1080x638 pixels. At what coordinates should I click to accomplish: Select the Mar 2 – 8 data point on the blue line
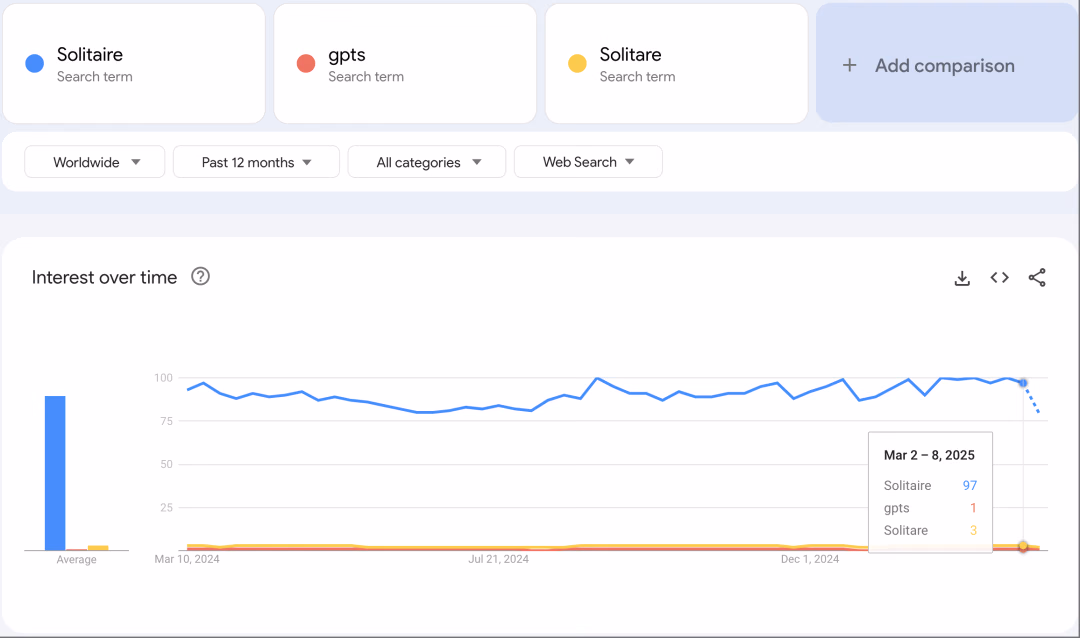tap(1023, 382)
